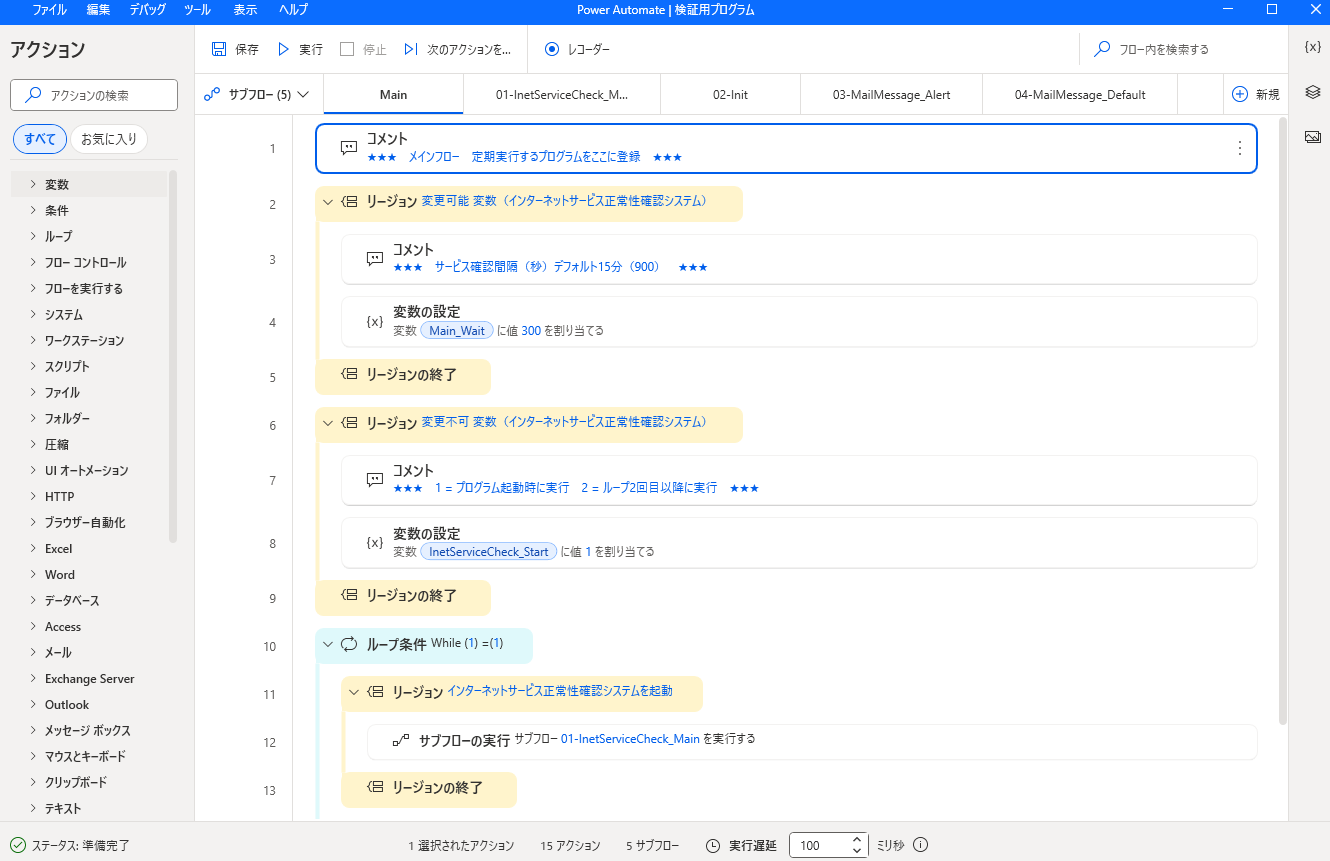
Task: Open the ツール menu
Action: [197, 10]
